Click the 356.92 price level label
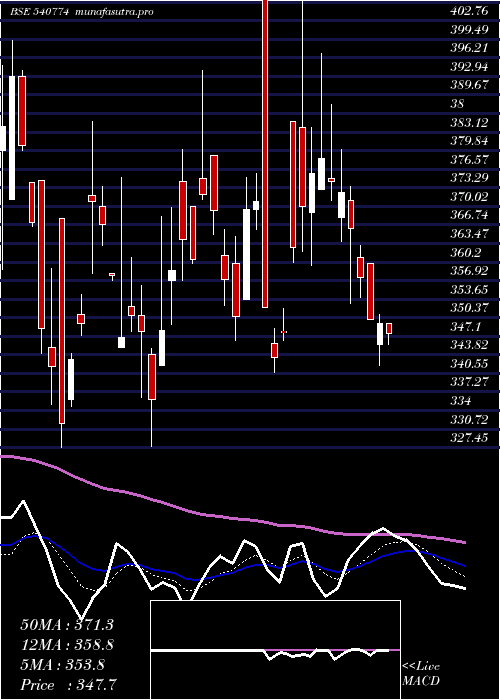Image resolution: width=500 pixels, height=700 pixels. pos(469,271)
